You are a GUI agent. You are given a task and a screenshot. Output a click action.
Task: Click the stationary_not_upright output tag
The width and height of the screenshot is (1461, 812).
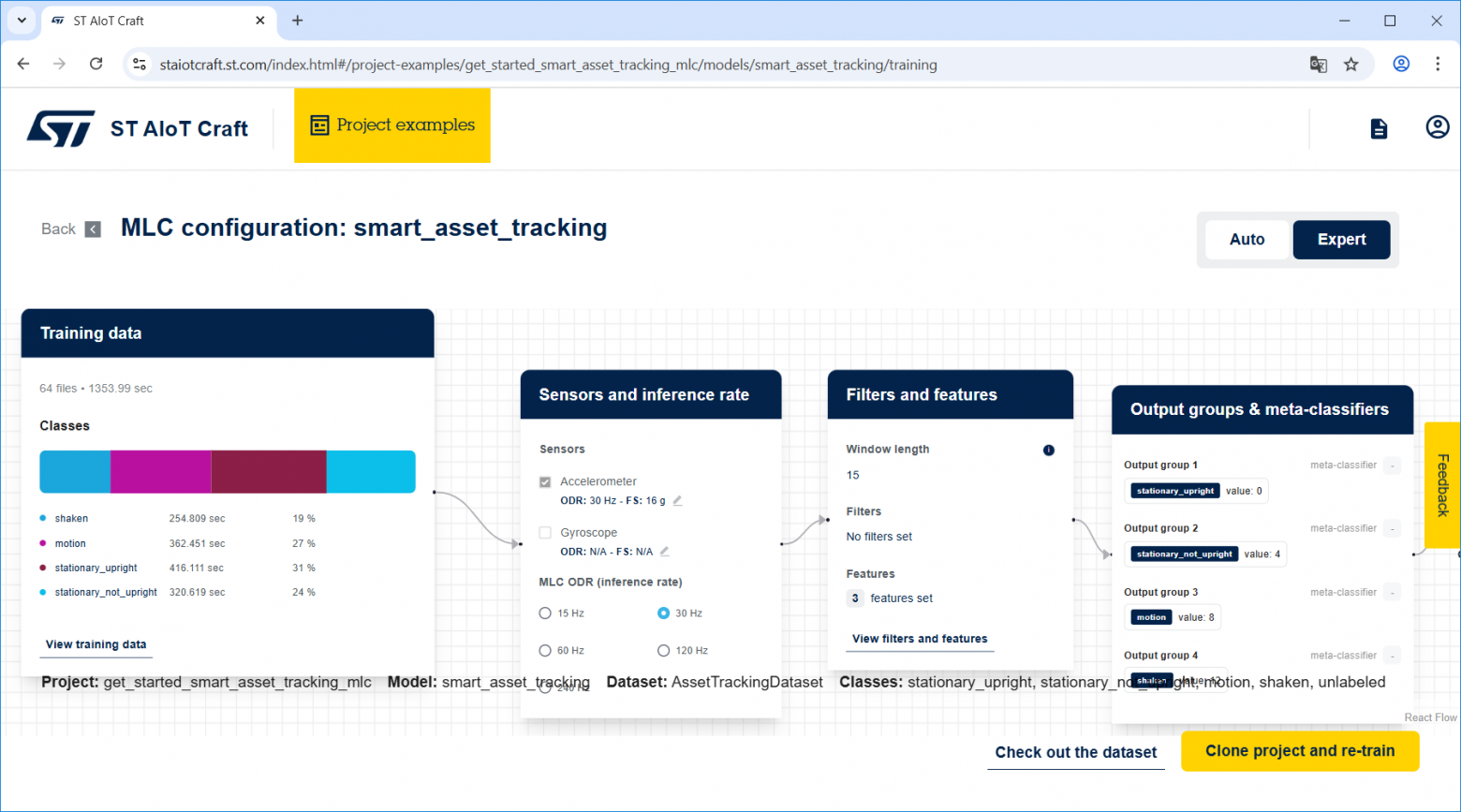1185,554
